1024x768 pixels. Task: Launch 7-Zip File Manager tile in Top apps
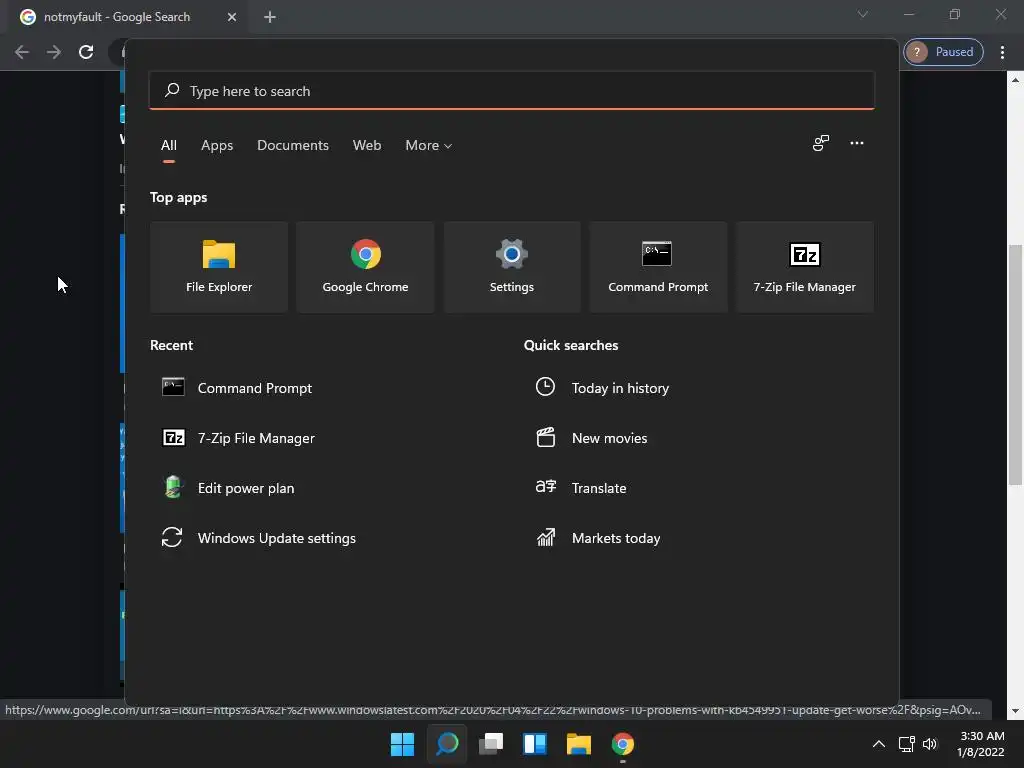point(804,267)
